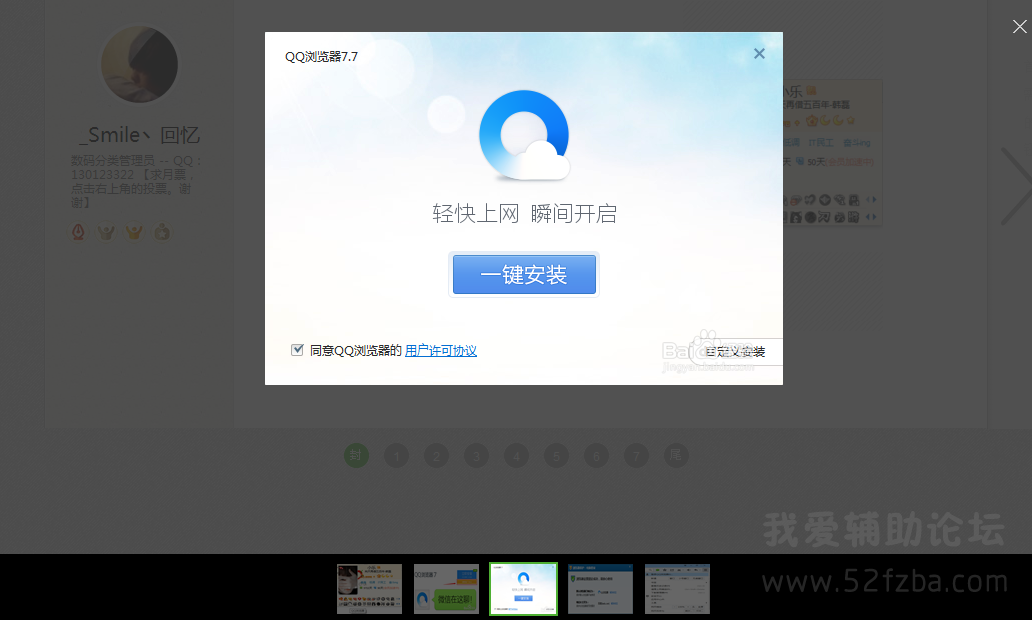Screen dimensions: 1032x620
Task: Click the red pen-nib badge icon
Action: click(78, 232)
